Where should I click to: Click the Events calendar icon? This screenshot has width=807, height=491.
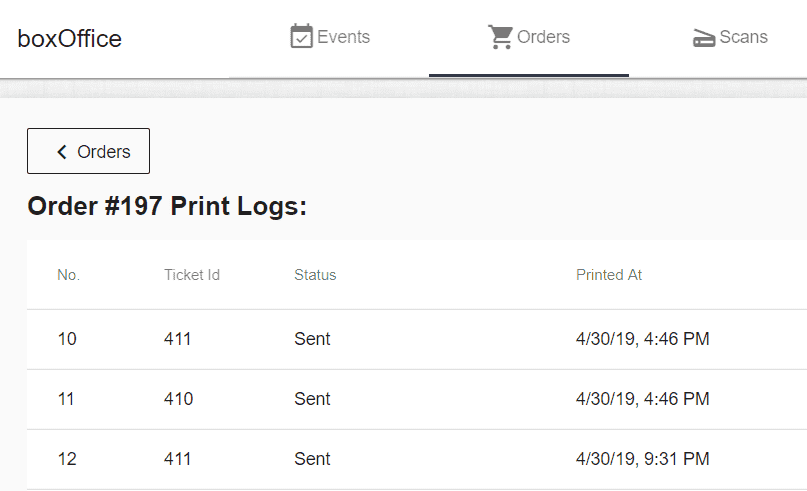point(301,36)
